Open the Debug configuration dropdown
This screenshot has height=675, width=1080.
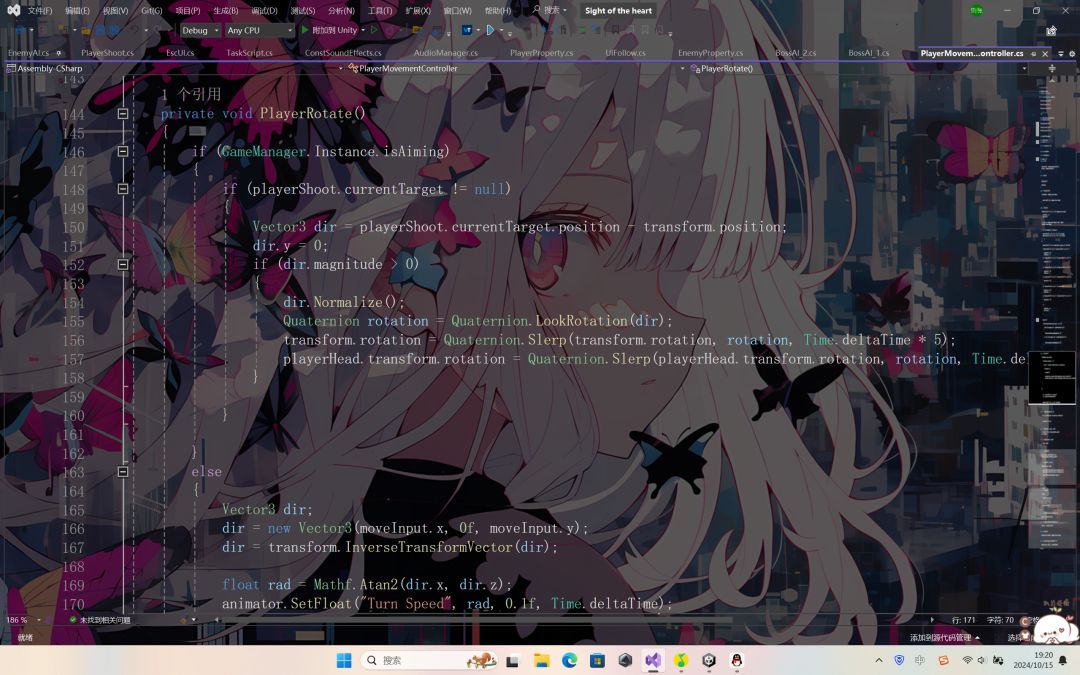200,30
